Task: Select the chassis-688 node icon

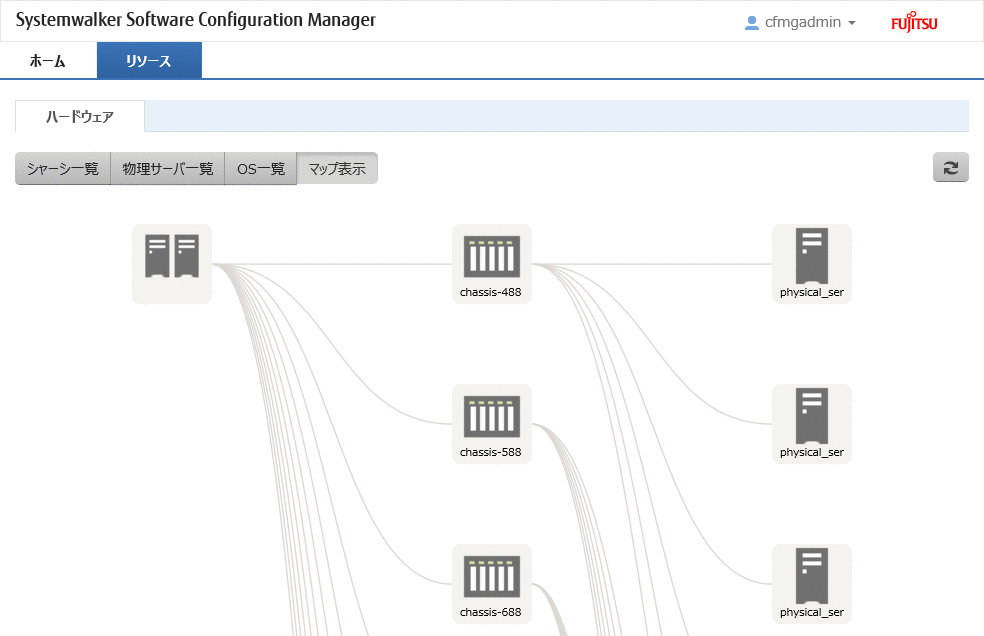Action: pyautogui.click(x=492, y=576)
